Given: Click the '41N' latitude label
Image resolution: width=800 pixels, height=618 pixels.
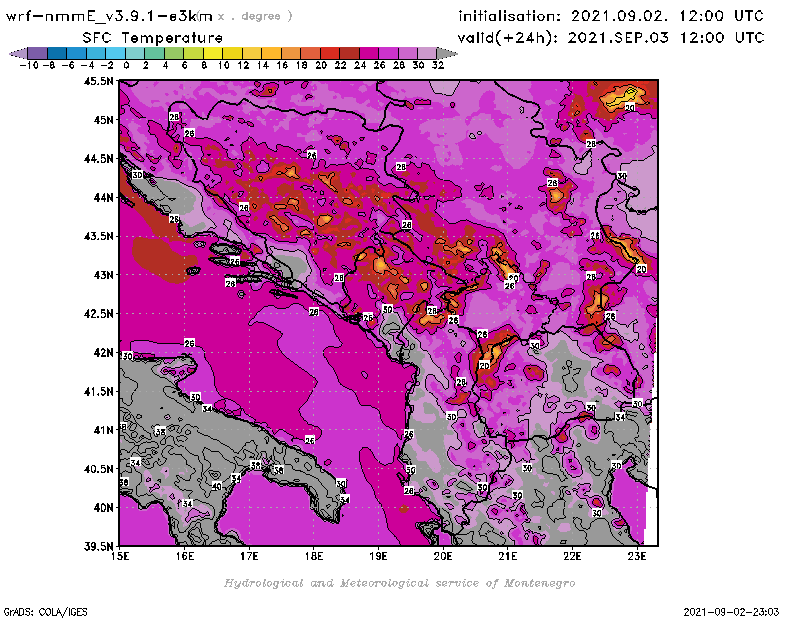Looking at the screenshot, I should click(103, 430).
